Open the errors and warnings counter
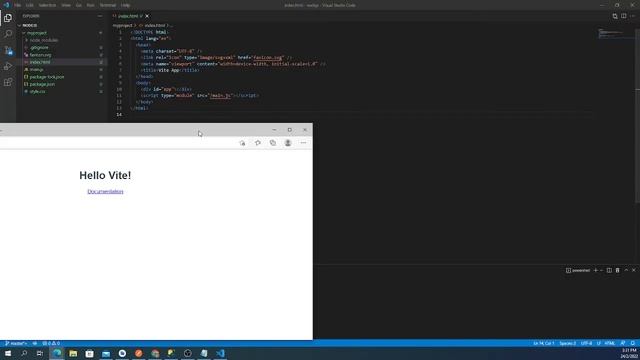Viewport: 640px width, 360px height. click(x=51, y=343)
